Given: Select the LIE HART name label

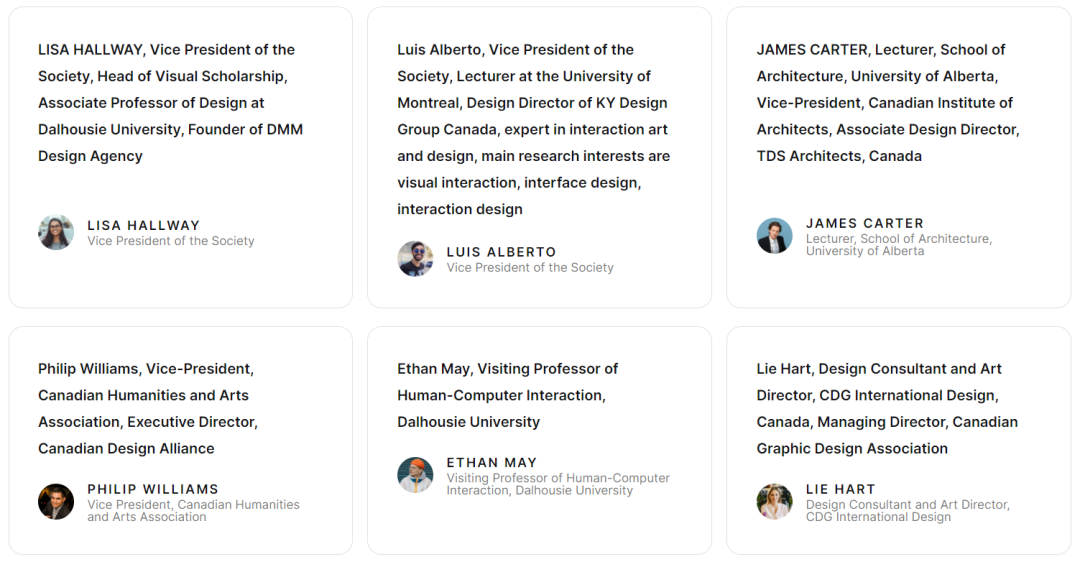Looking at the screenshot, I should [840, 489].
